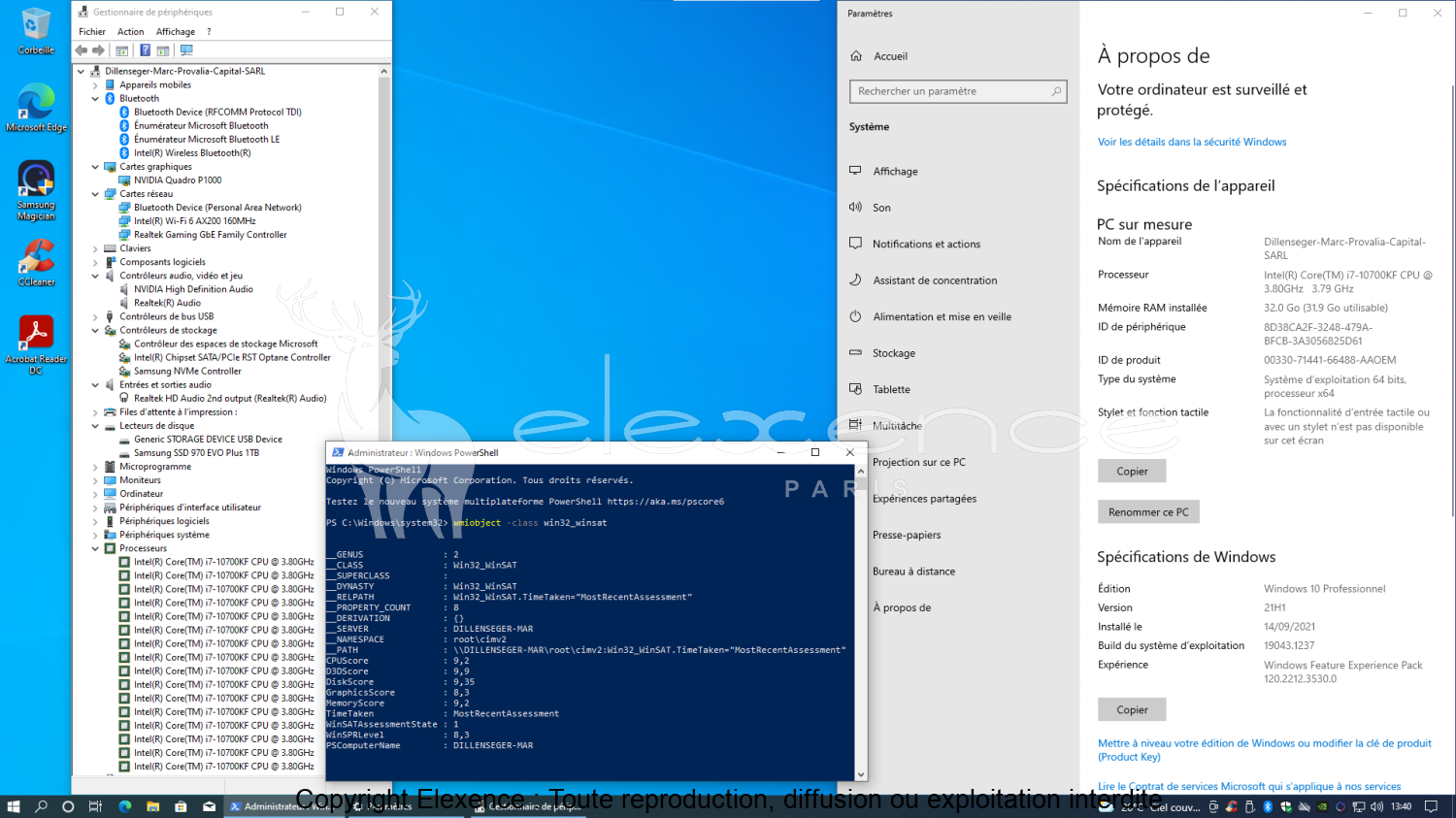Open the Affichage menu in Device Manager
1456x818 pixels.
176,32
